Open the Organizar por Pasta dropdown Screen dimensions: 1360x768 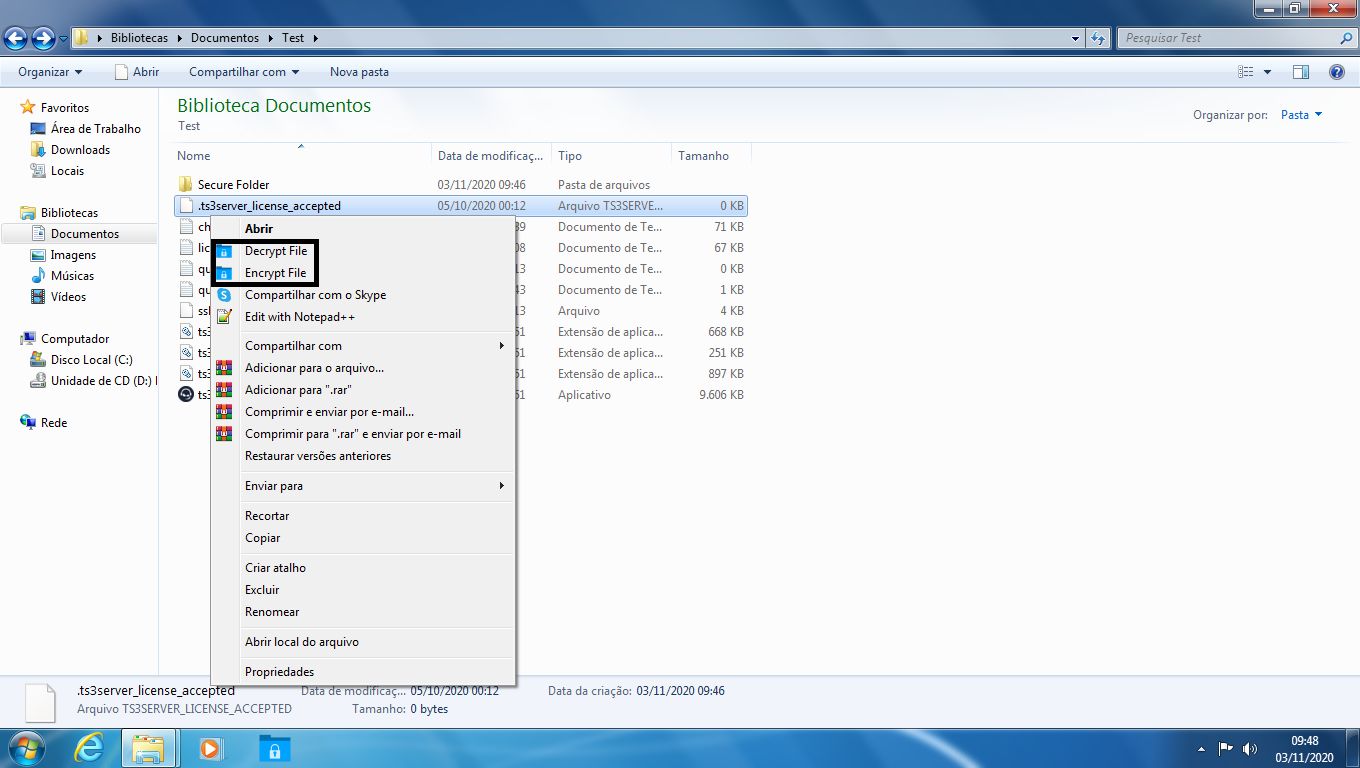[x=1301, y=115]
